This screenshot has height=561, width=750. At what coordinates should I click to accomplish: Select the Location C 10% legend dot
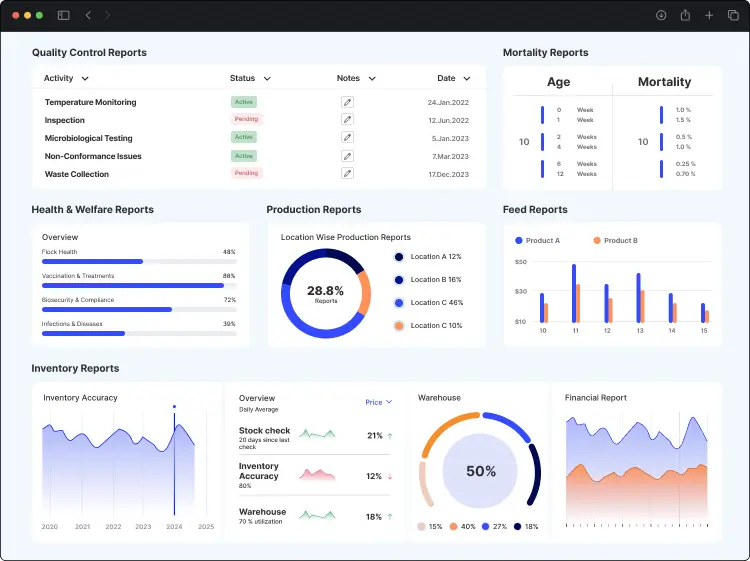(399, 326)
